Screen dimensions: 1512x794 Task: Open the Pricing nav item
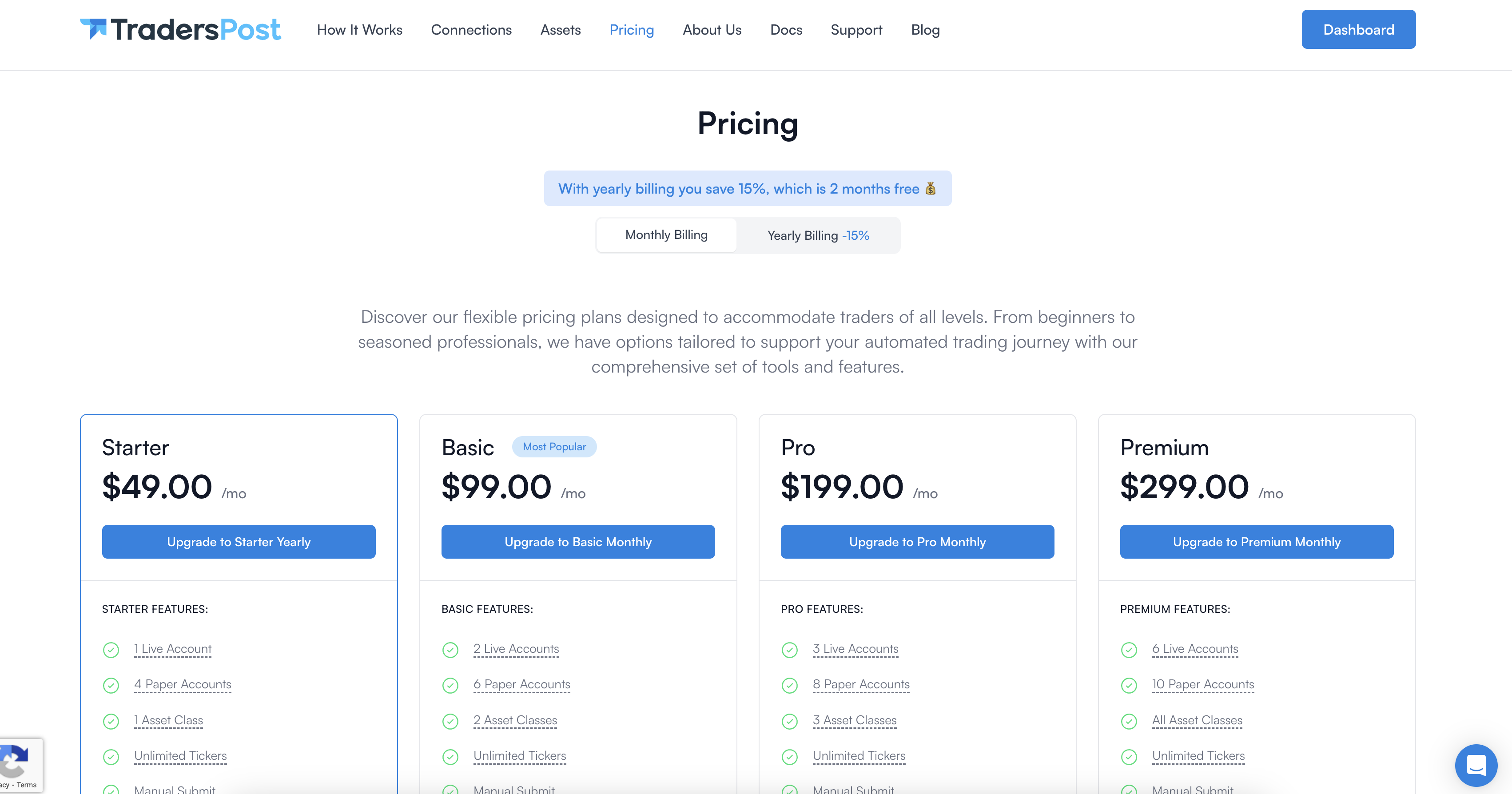[632, 29]
